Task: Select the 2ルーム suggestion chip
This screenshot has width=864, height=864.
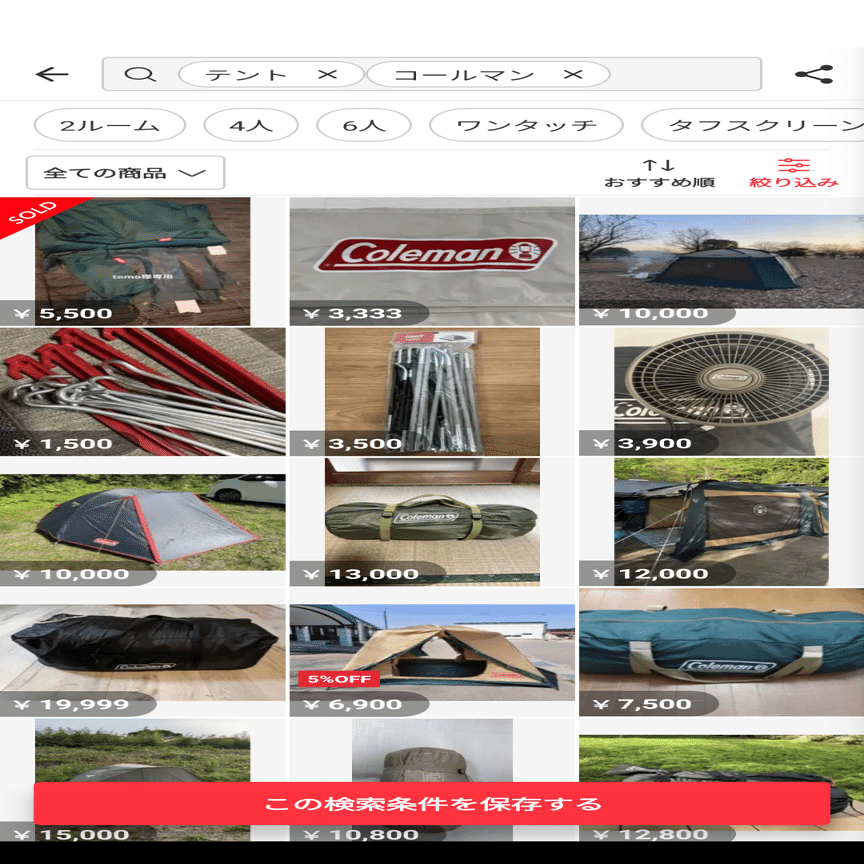Action: coord(110,125)
